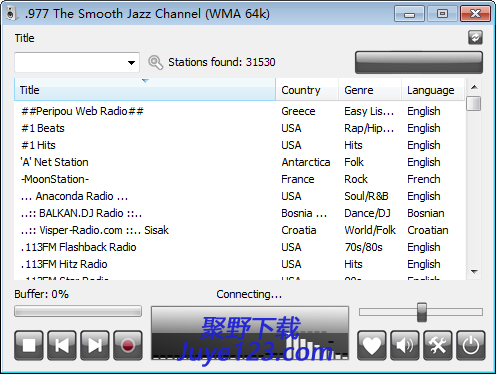This screenshot has height=374, width=496.
Task: Start recording with the red Record button
Action: coord(128,345)
